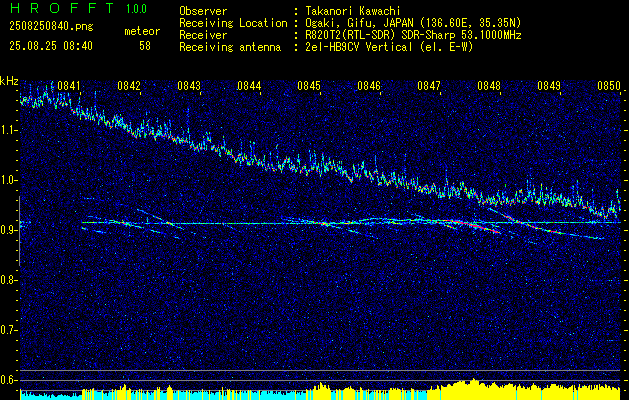This screenshot has width=629, height=400.
Task: Click the 0846 time marker
Action: (369, 86)
